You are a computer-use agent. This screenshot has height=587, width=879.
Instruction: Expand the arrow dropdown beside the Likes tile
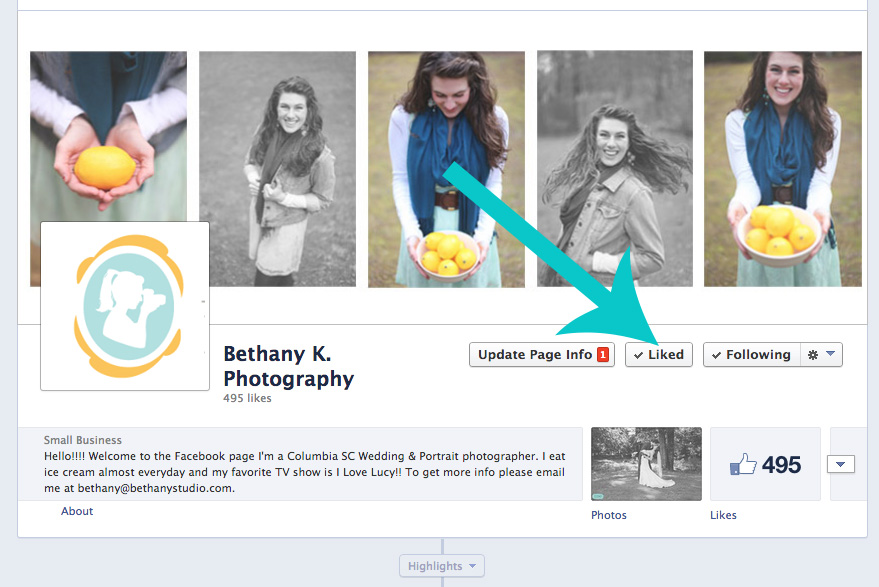pyautogui.click(x=842, y=464)
